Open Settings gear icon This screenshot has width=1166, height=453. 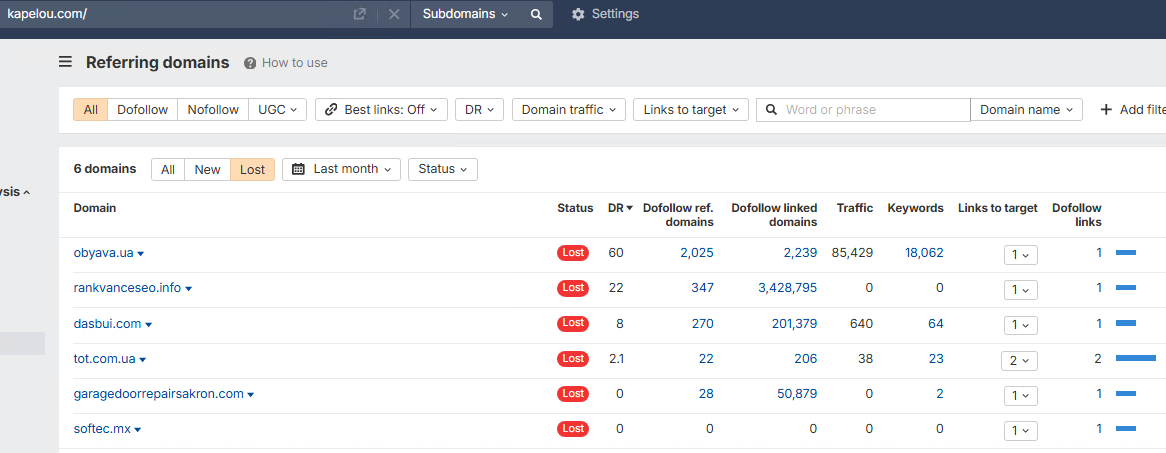[x=578, y=14]
